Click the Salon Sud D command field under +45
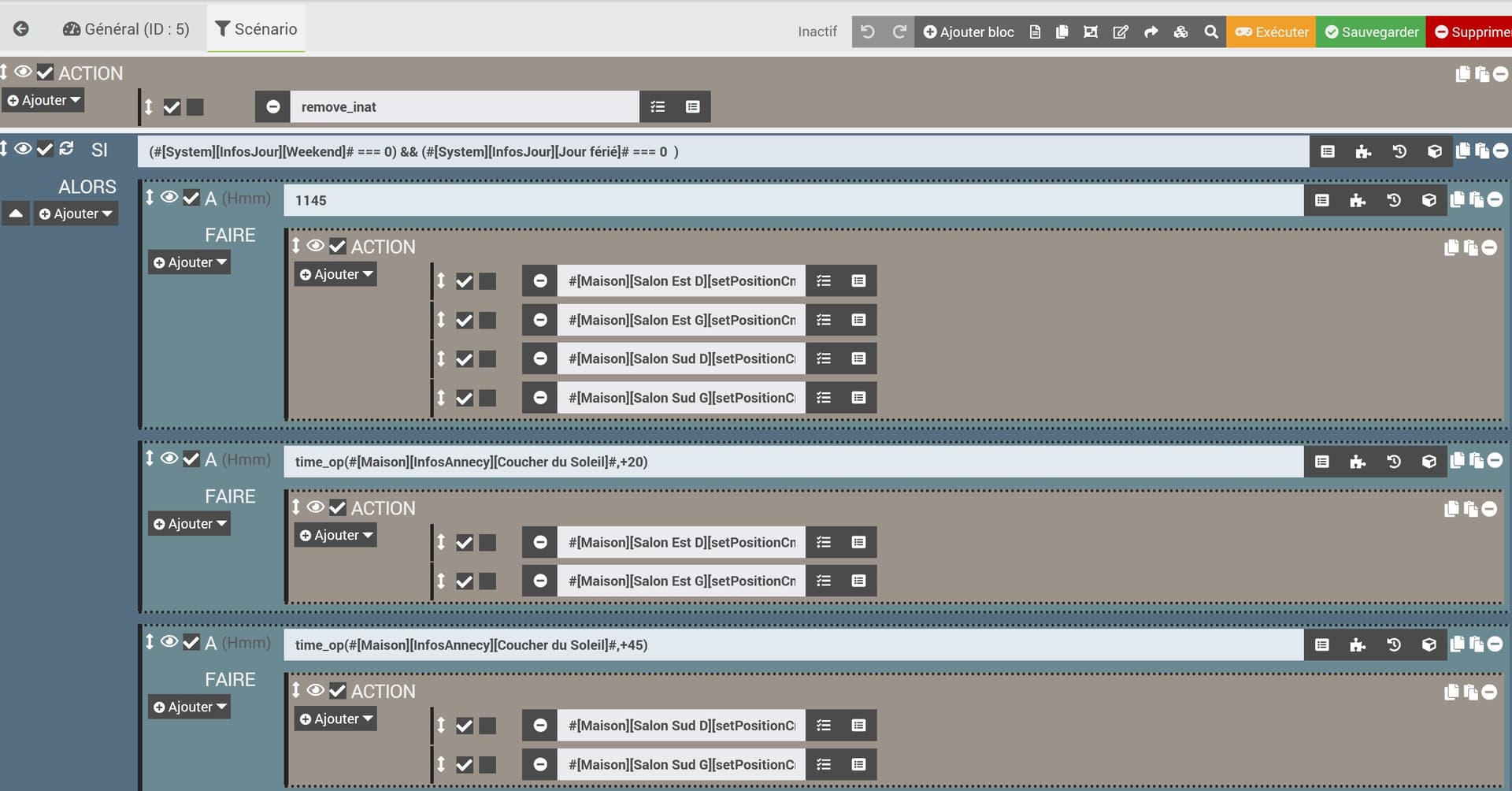This screenshot has width=1512, height=791. coord(681,726)
